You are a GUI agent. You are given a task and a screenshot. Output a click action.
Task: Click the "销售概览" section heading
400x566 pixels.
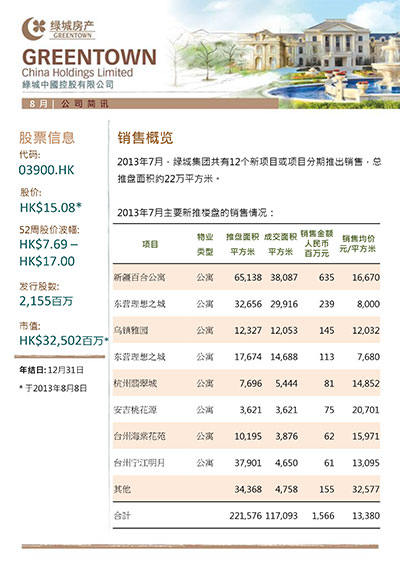point(145,138)
